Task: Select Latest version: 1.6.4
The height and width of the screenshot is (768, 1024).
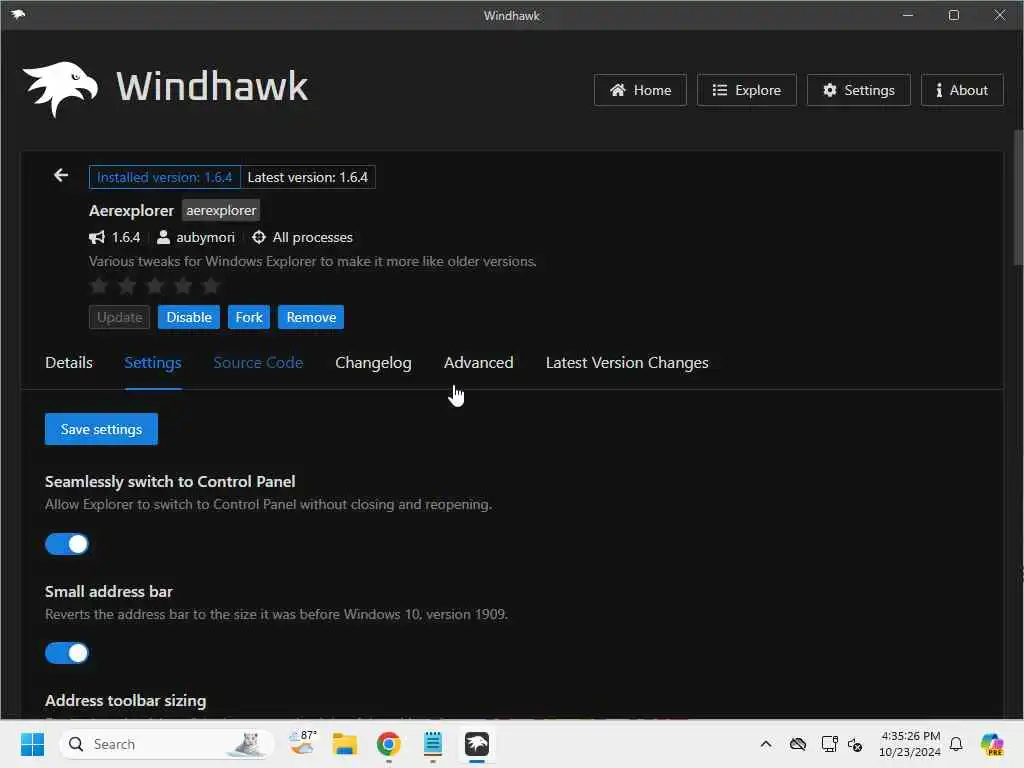Action: [x=308, y=177]
